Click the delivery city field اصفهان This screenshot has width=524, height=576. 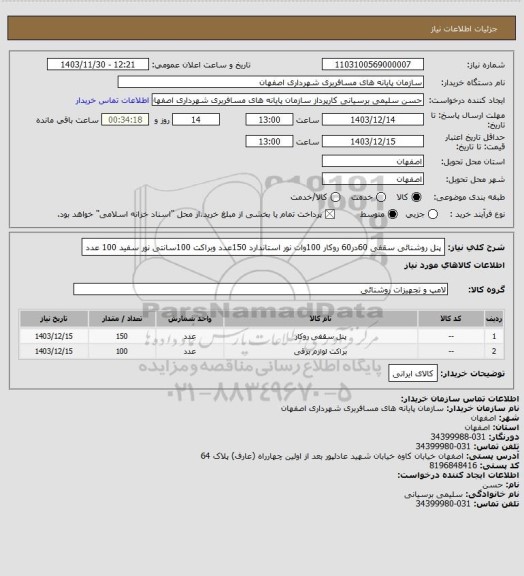tap(373, 179)
